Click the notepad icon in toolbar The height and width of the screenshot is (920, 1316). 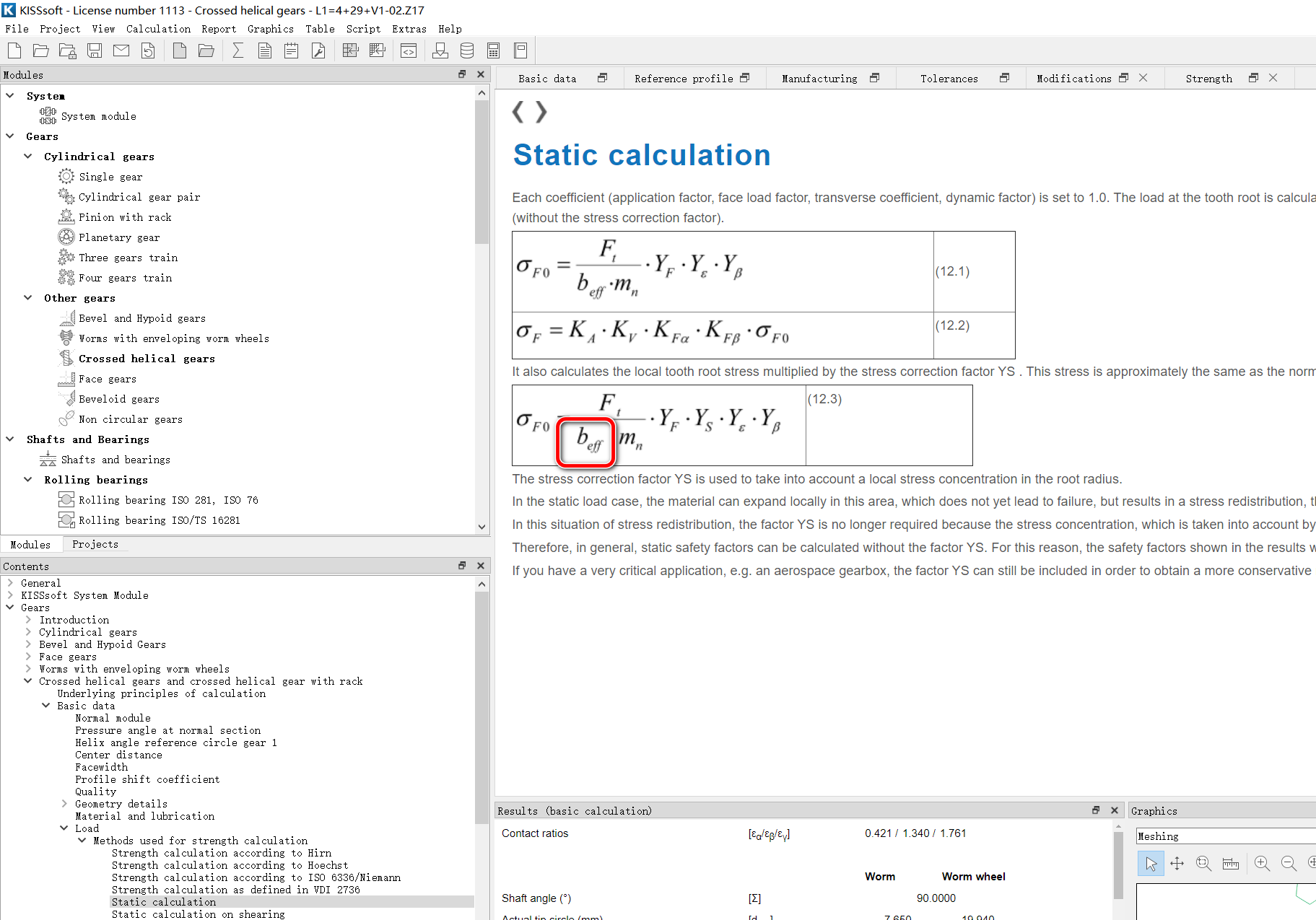pos(292,51)
